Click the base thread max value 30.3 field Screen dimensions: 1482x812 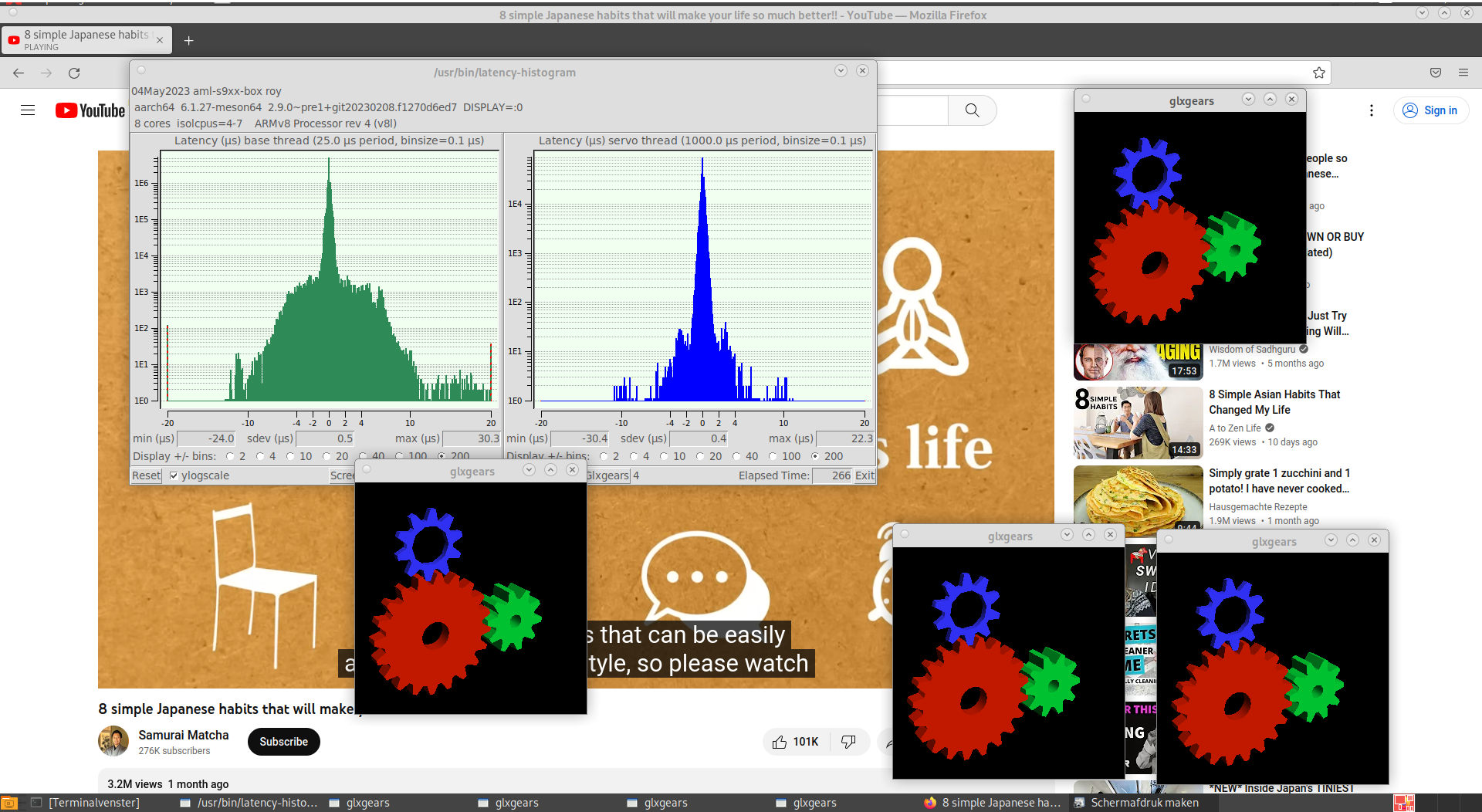(x=472, y=438)
